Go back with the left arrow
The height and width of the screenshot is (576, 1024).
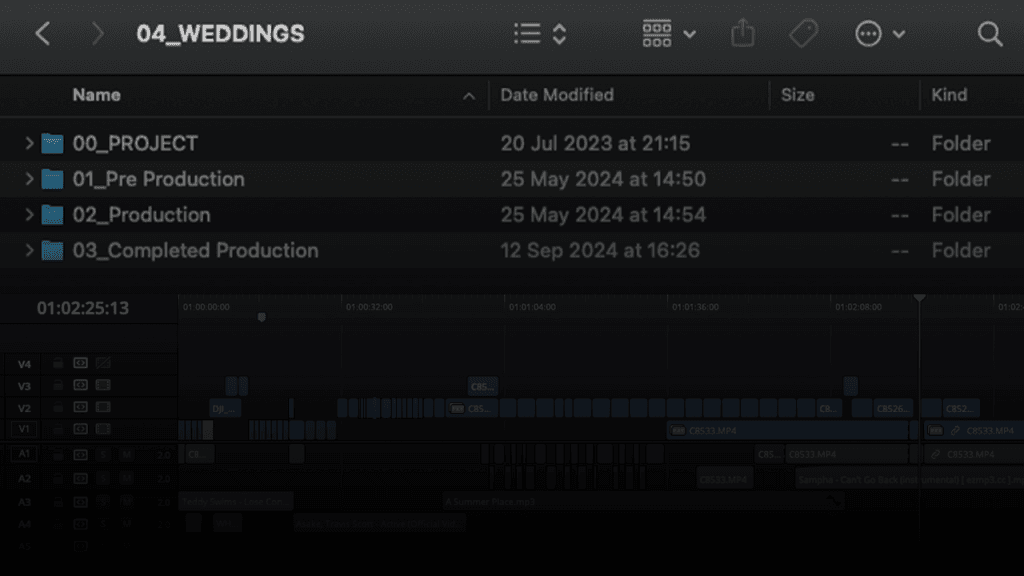(x=43, y=33)
